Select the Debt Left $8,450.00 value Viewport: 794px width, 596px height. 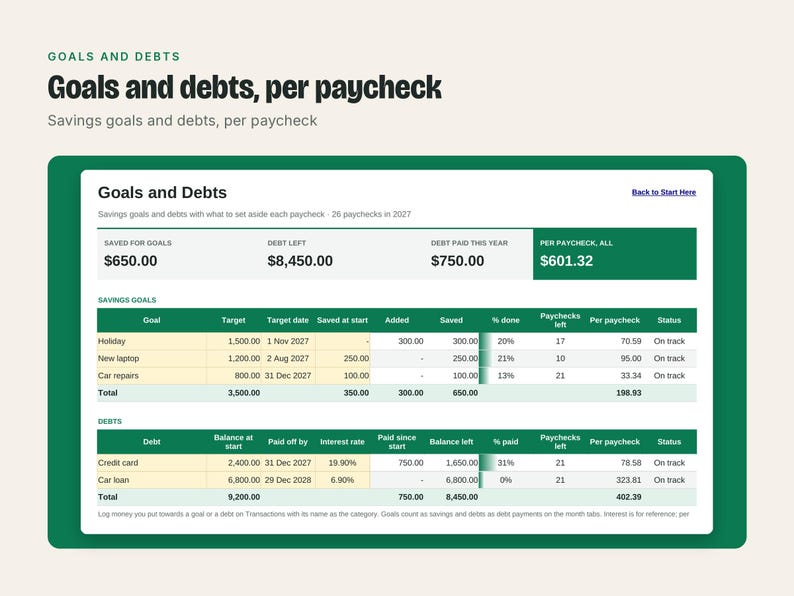pyautogui.click(x=300, y=261)
